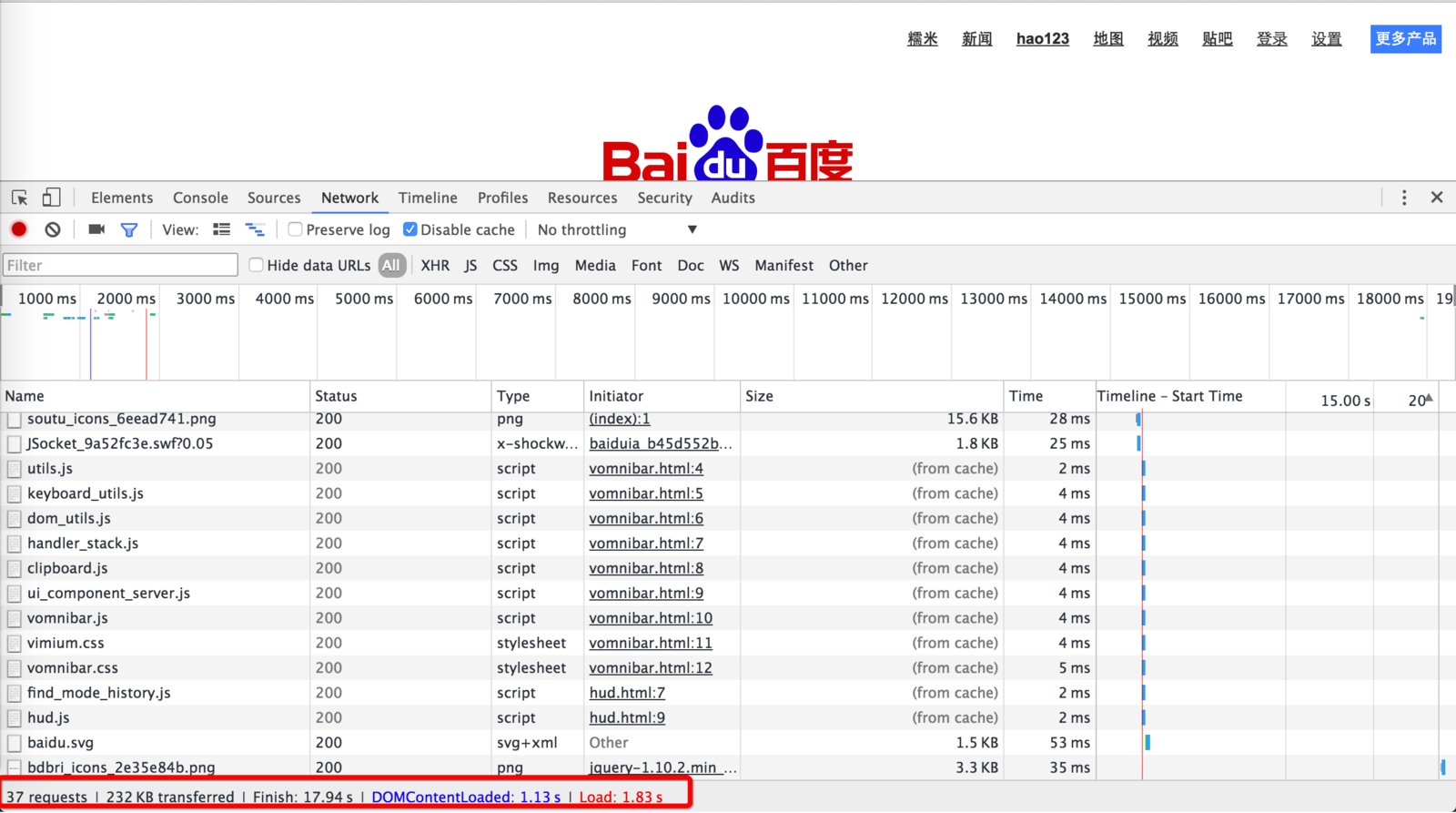
Task: Filter requests by Media type
Action: pyautogui.click(x=595, y=265)
